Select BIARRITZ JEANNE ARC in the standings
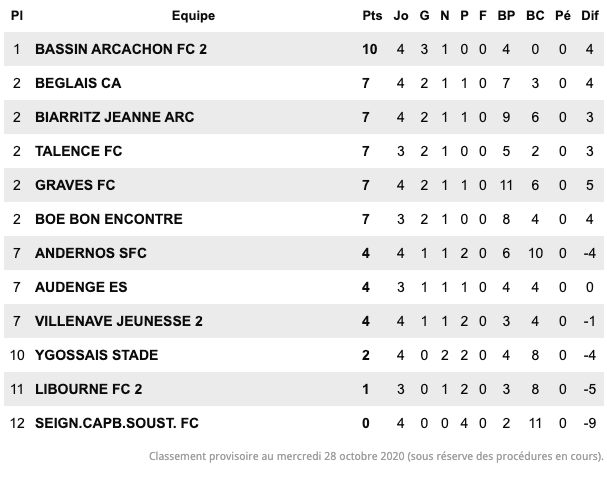This screenshot has width=607, height=480. [115, 117]
